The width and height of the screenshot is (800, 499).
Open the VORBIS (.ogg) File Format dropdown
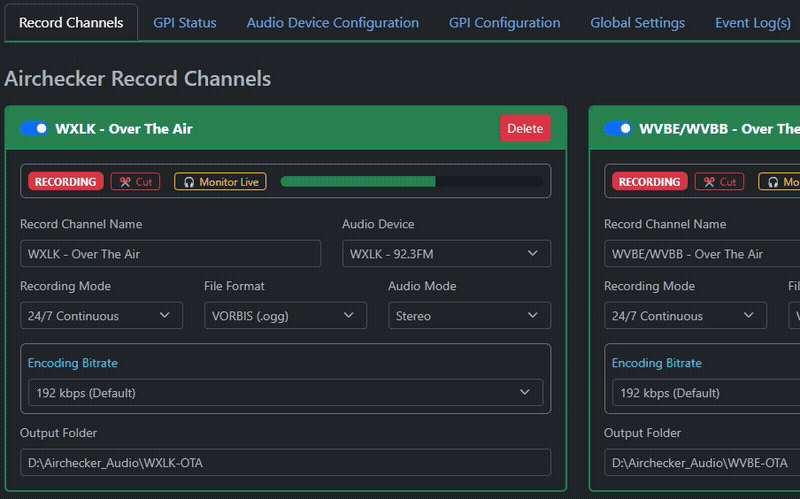285,315
